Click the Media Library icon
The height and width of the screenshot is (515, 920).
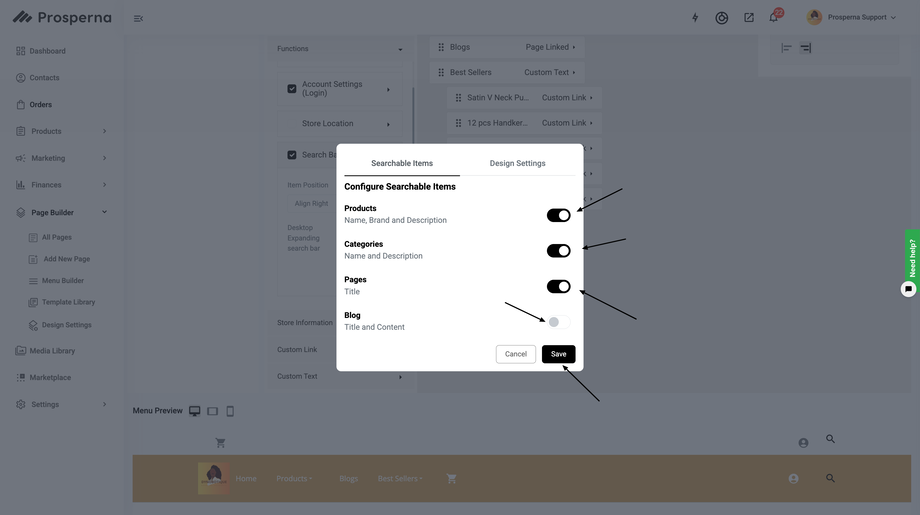[x=21, y=351]
